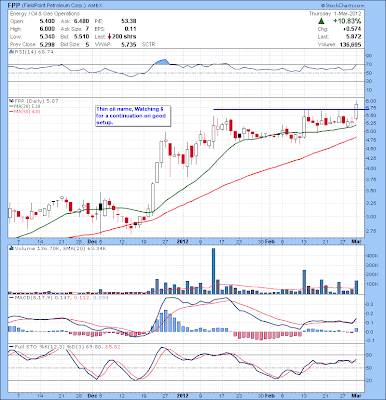Click the Volume 136.70K, SMA(20) legend text
Screen dimensions: 386x400
pyautogui.click(x=59, y=248)
